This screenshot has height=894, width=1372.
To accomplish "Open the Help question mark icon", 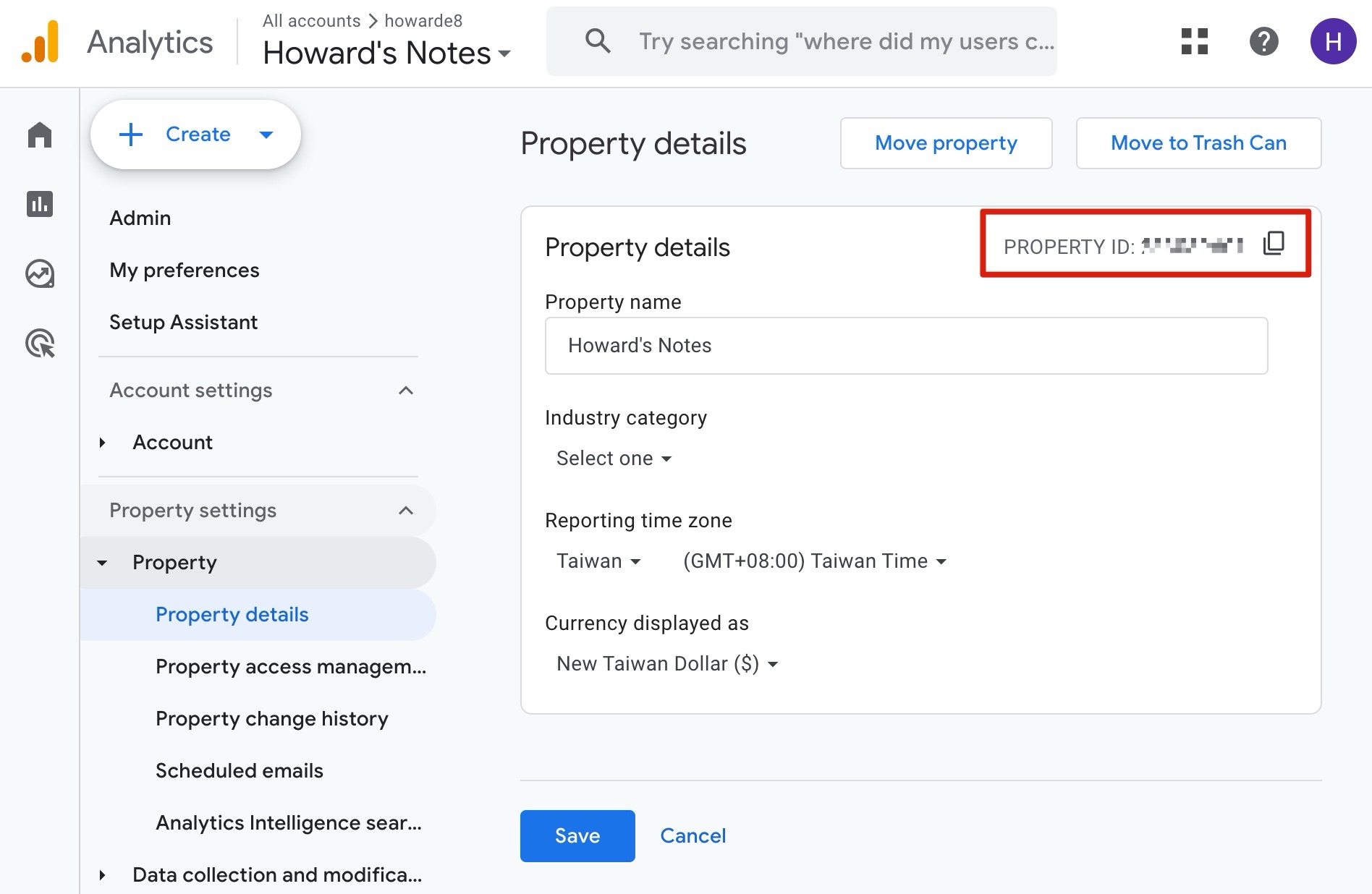I will [x=1264, y=41].
